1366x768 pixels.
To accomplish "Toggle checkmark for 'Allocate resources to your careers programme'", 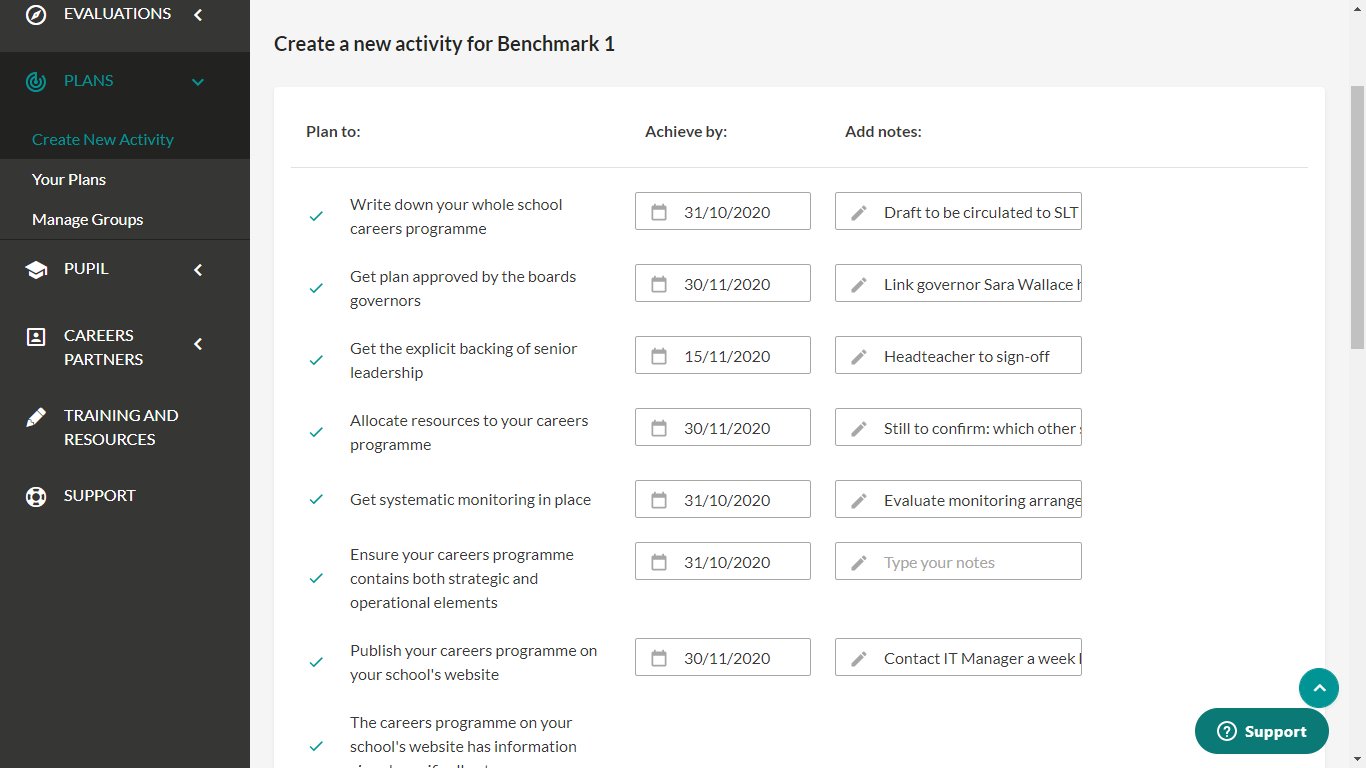I will coord(316,432).
